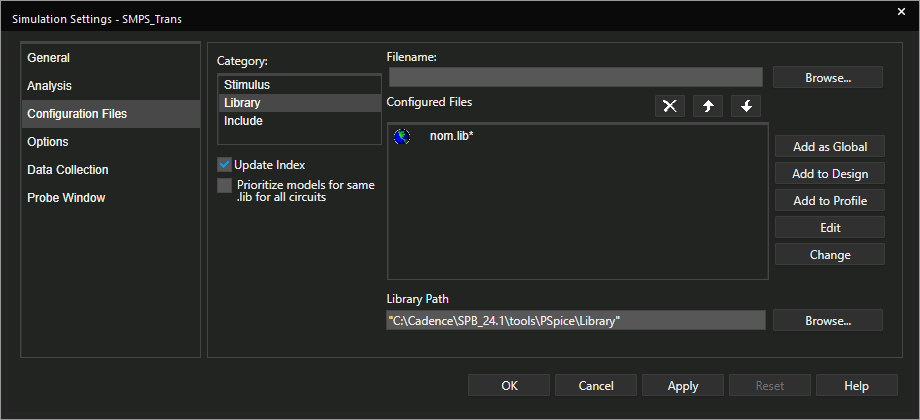Enable Prioritize models for same .lib checkbox
This screenshot has width=920, height=420.
point(225,185)
